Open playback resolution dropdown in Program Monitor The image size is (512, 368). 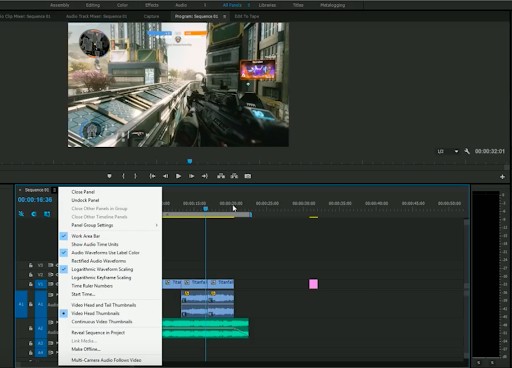[x=448, y=151]
